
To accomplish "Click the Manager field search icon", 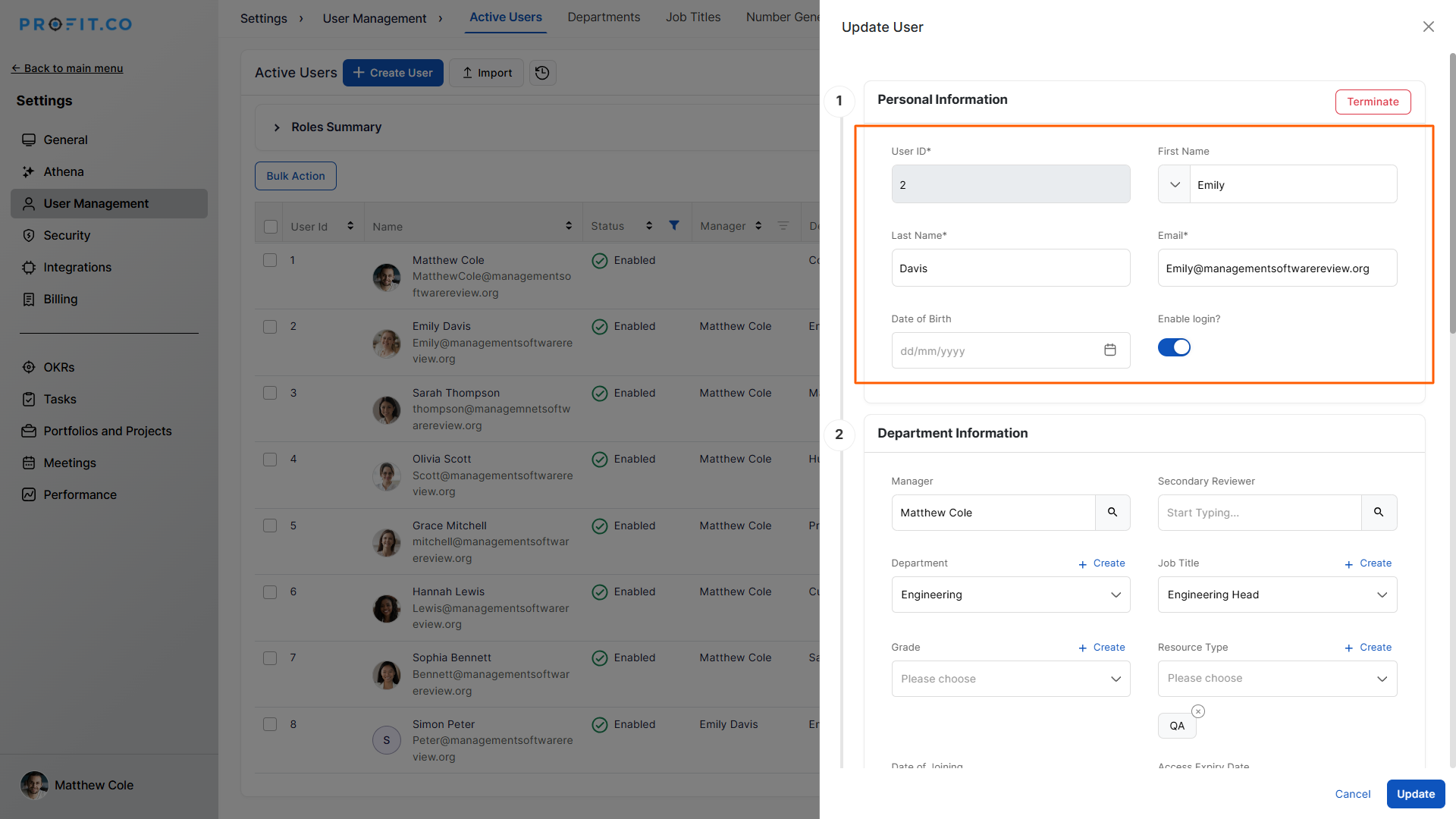I will 1112,513.
